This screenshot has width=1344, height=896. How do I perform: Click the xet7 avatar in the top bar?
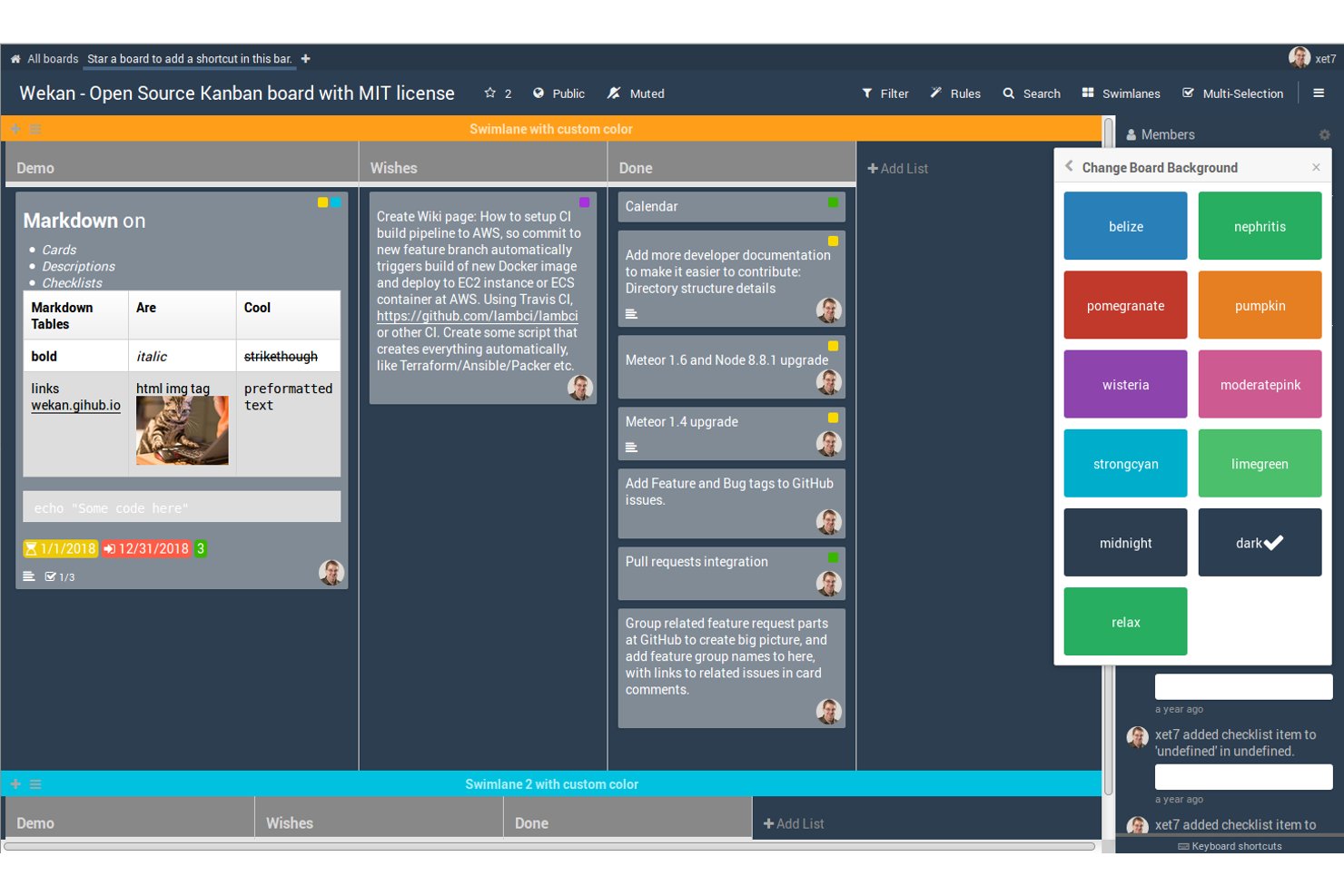pyautogui.click(x=1300, y=57)
